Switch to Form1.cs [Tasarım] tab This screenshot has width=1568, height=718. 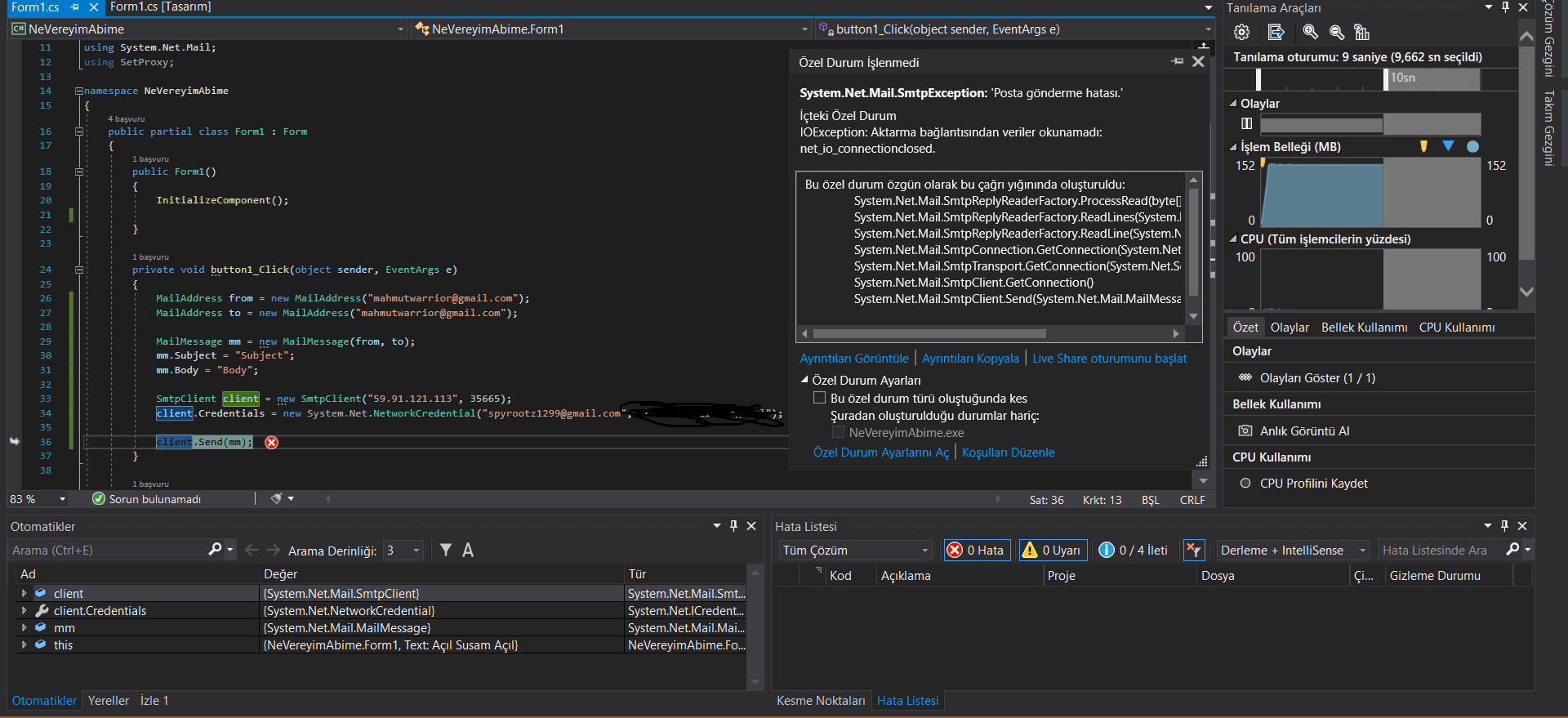[161, 7]
